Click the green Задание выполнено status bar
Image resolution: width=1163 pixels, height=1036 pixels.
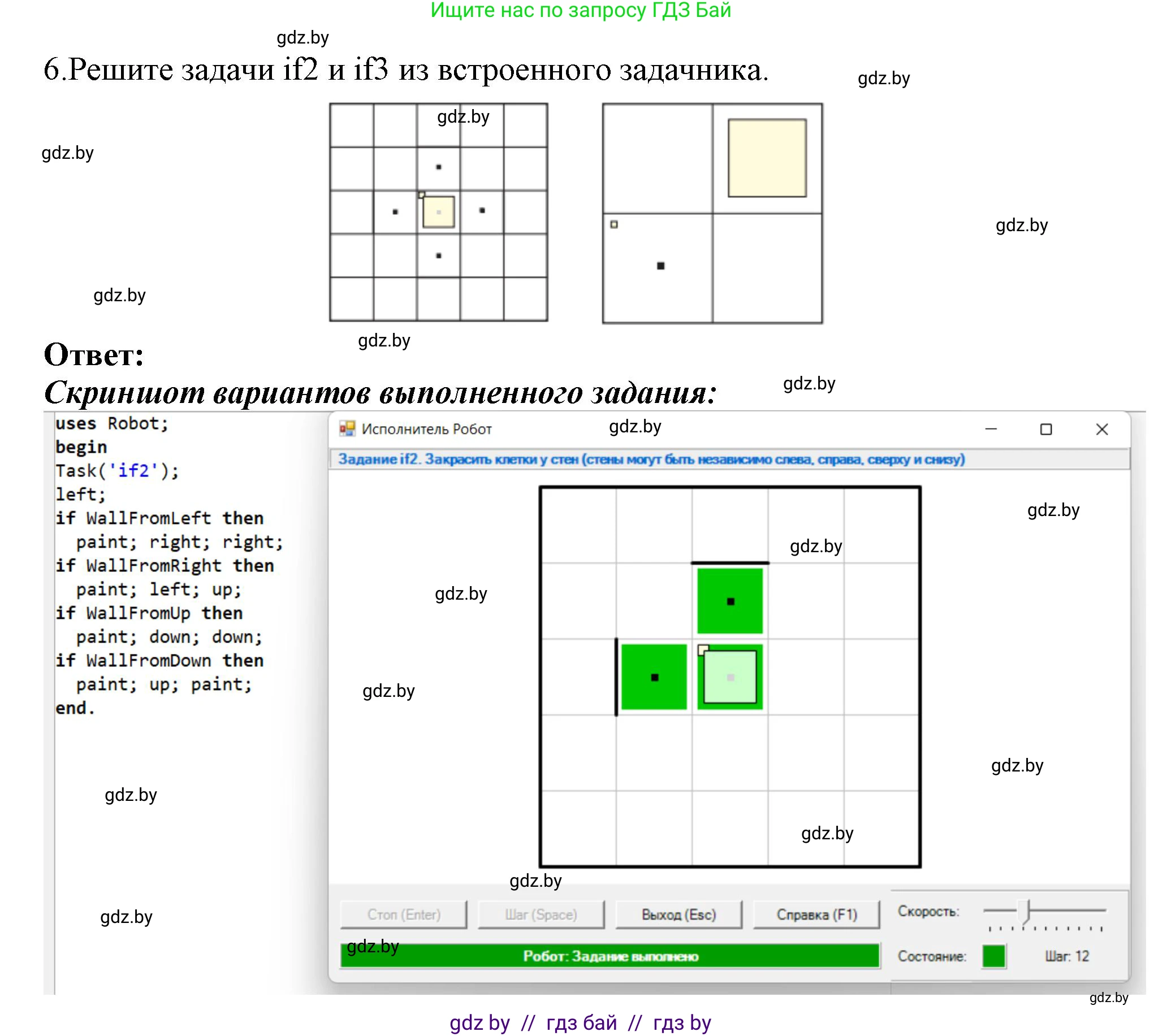(x=609, y=956)
